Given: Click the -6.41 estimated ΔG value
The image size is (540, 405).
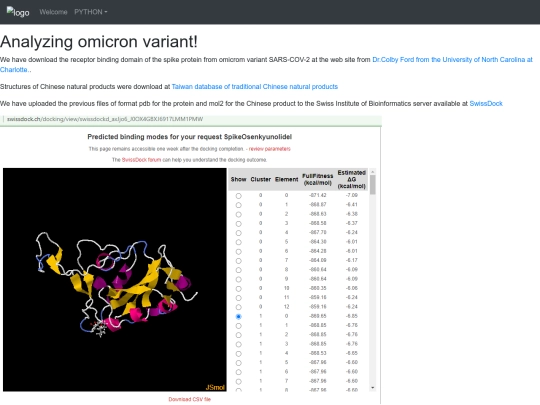Looking at the screenshot, I should (x=352, y=205).
